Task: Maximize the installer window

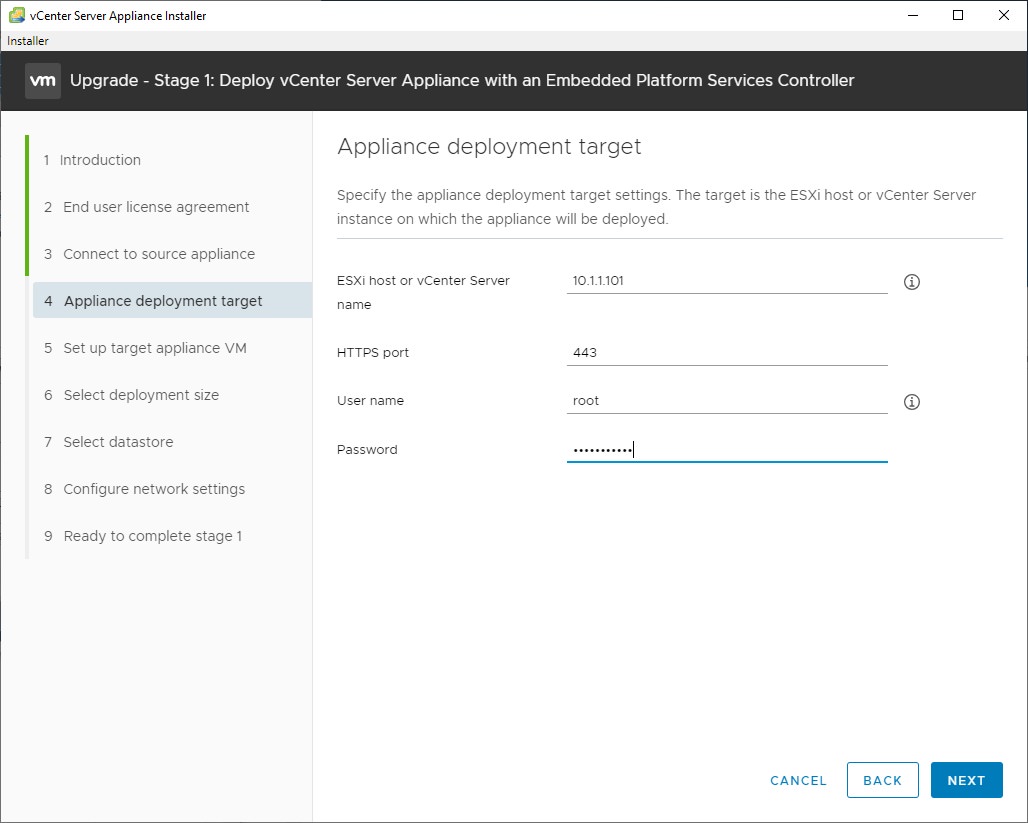Action: tap(958, 15)
